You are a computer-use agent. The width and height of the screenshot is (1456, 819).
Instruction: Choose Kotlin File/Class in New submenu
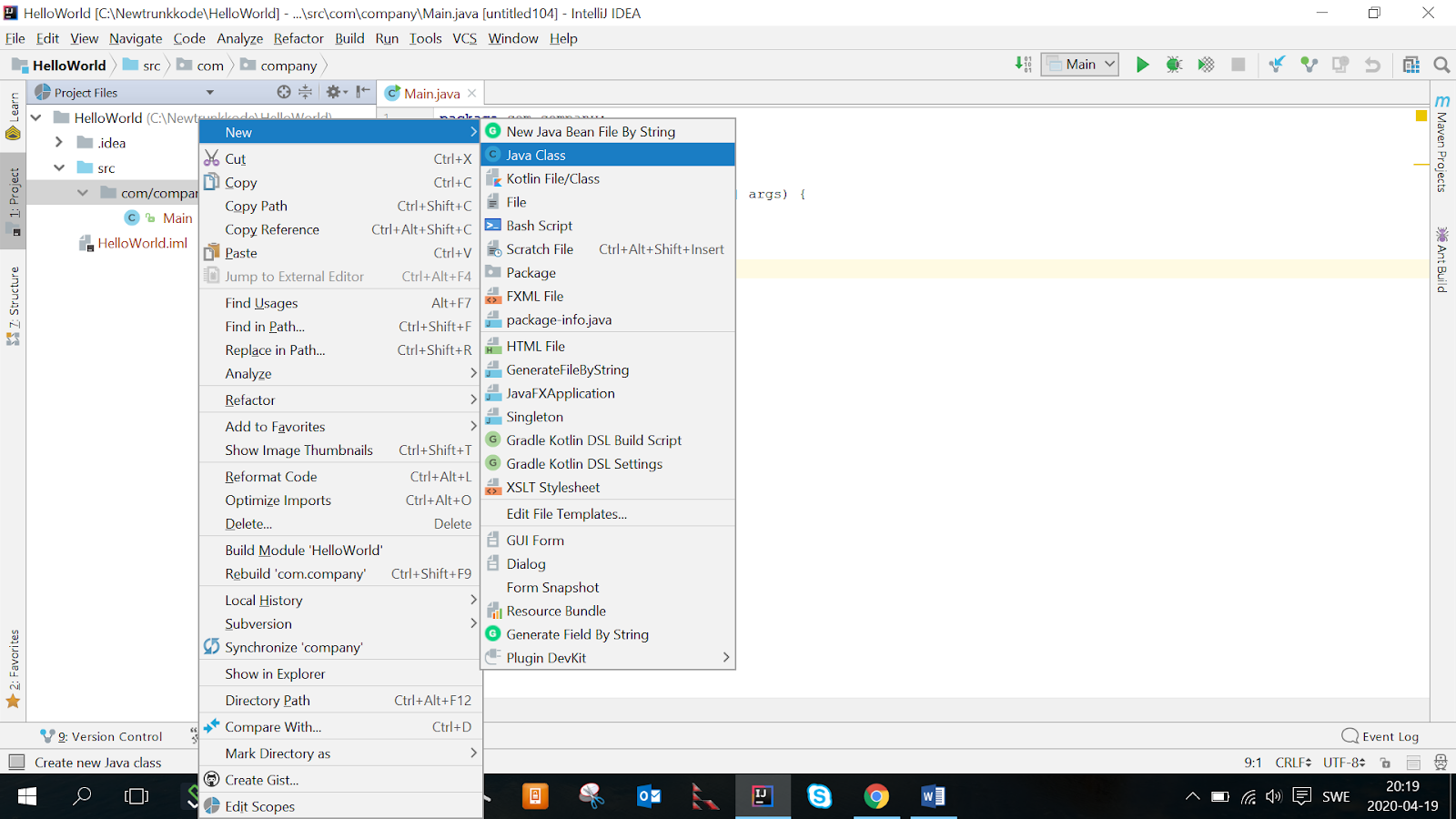point(608,178)
